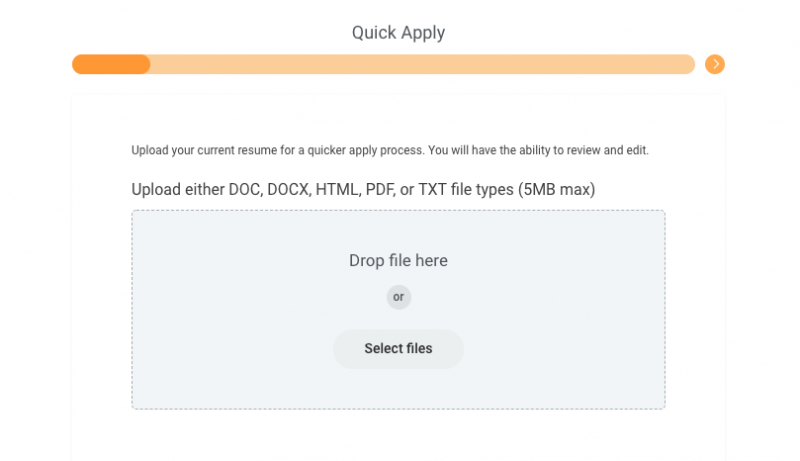The width and height of the screenshot is (800, 461).
Task: Click the "Drop file here" text
Action: [x=398, y=261]
